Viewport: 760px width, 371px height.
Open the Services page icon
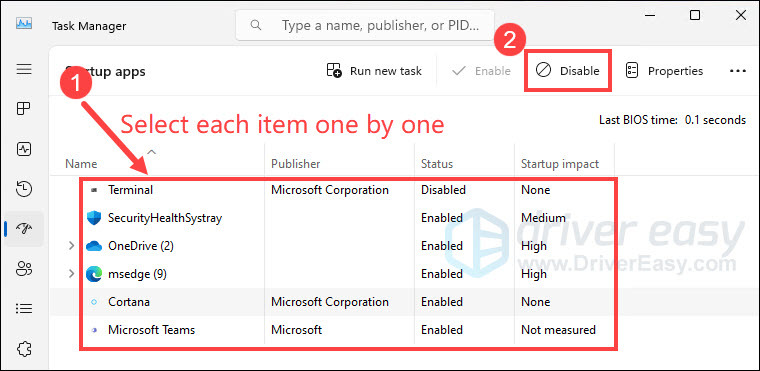pyautogui.click(x=24, y=348)
